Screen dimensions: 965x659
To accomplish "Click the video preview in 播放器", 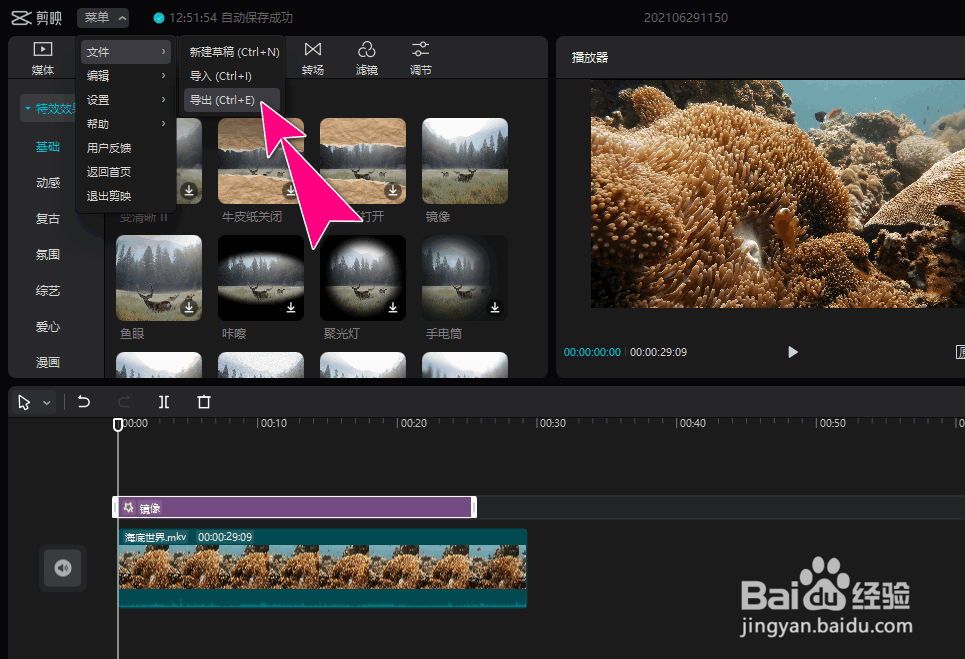I will click(778, 194).
